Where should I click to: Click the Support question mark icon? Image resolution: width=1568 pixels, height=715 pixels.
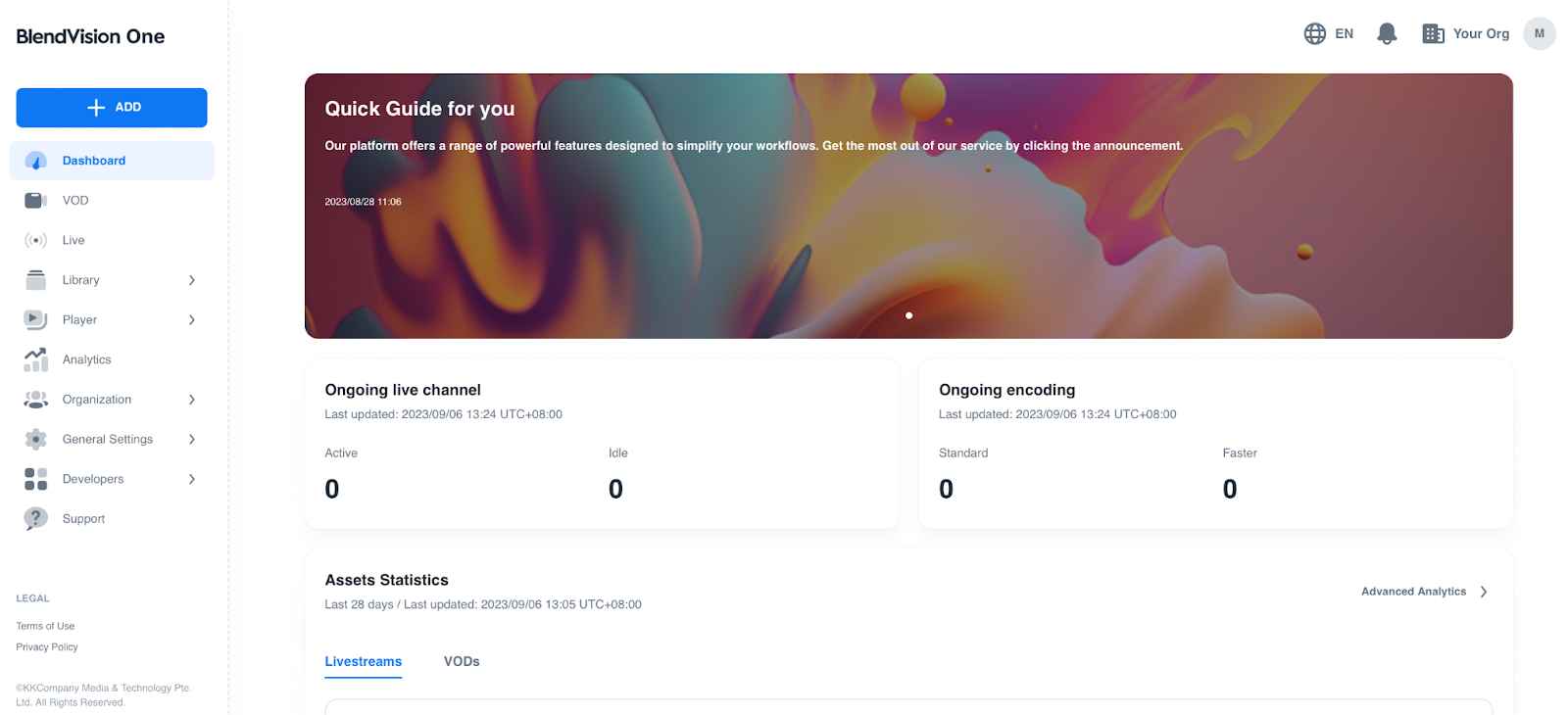pos(36,519)
